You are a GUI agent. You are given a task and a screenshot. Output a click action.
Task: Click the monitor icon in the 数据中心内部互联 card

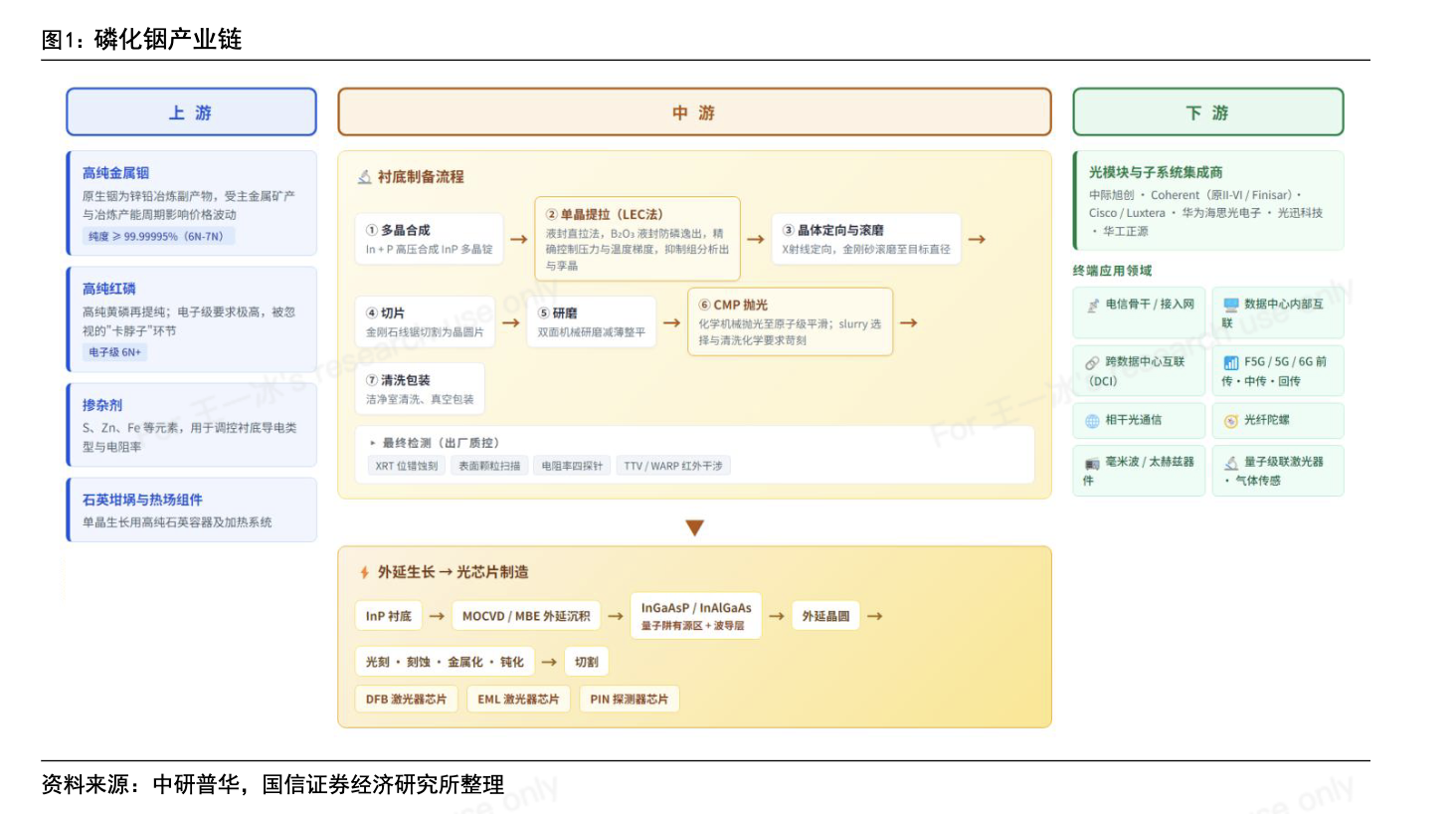(1231, 305)
